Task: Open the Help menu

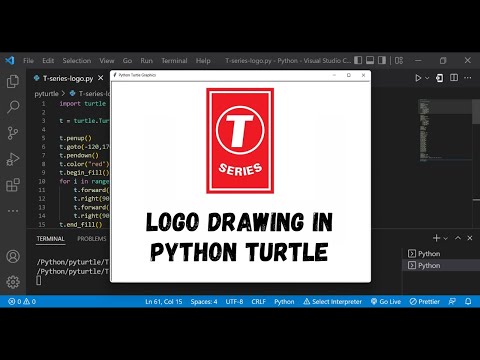Action: click(x=203, y=61)
